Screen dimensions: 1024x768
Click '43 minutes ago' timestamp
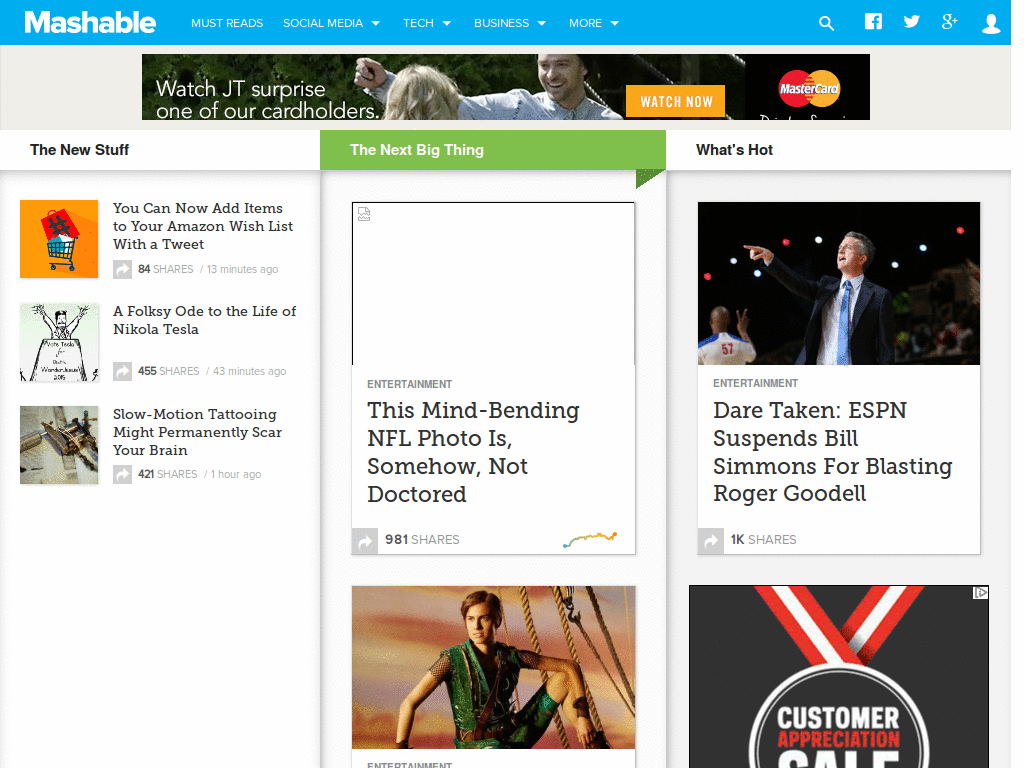(x=249, y=371)
